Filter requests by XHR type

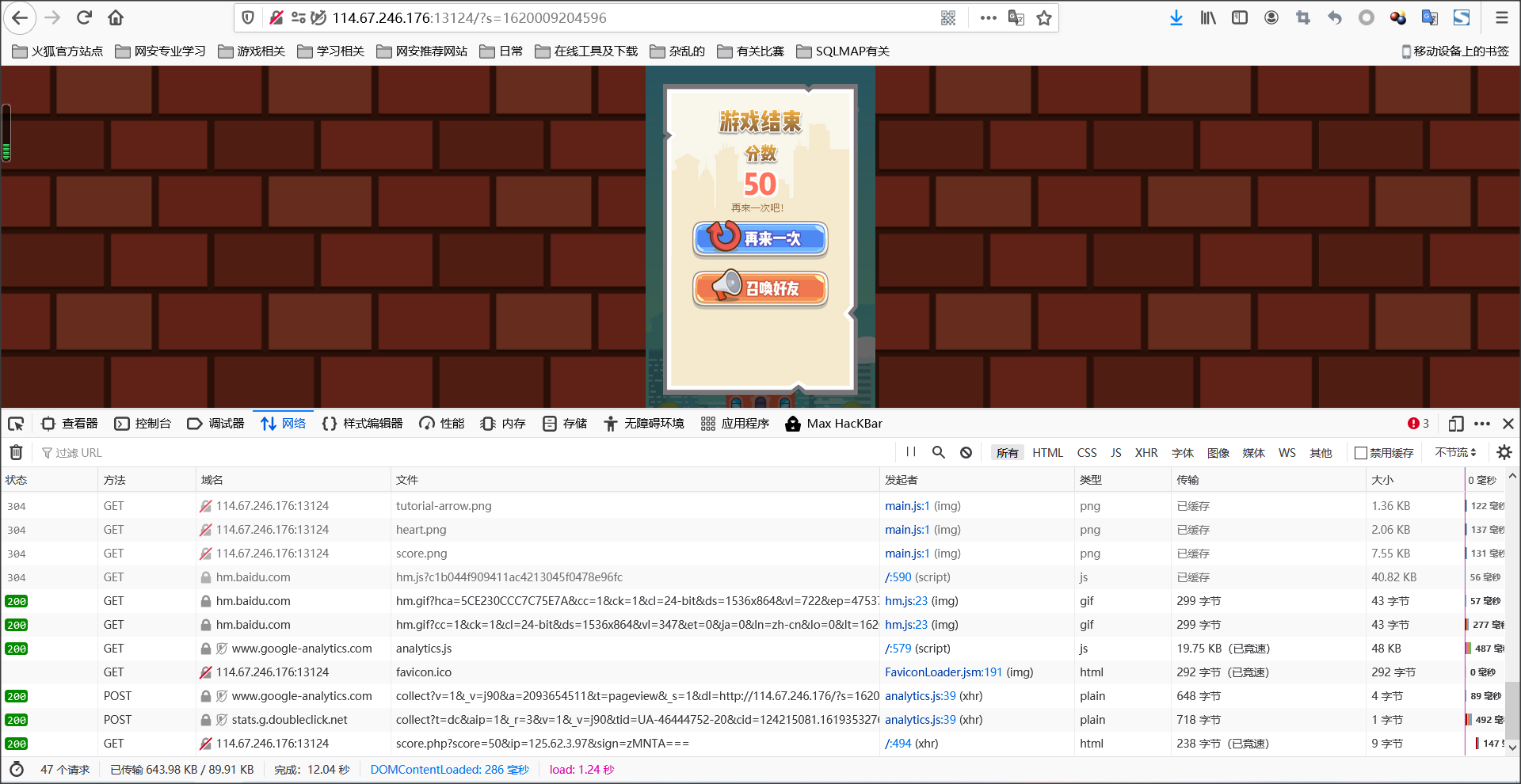pyautogui.click(x=1146, y=452)
